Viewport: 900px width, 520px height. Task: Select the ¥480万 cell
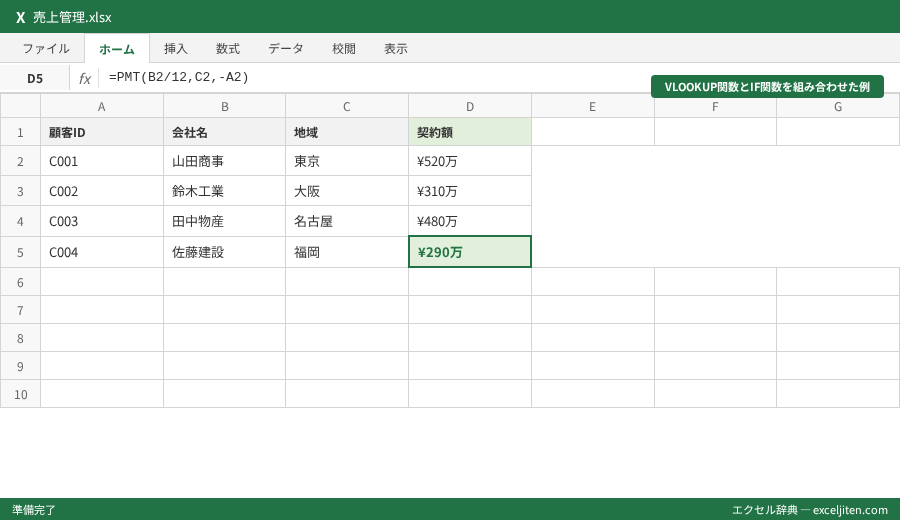(470, 222)
